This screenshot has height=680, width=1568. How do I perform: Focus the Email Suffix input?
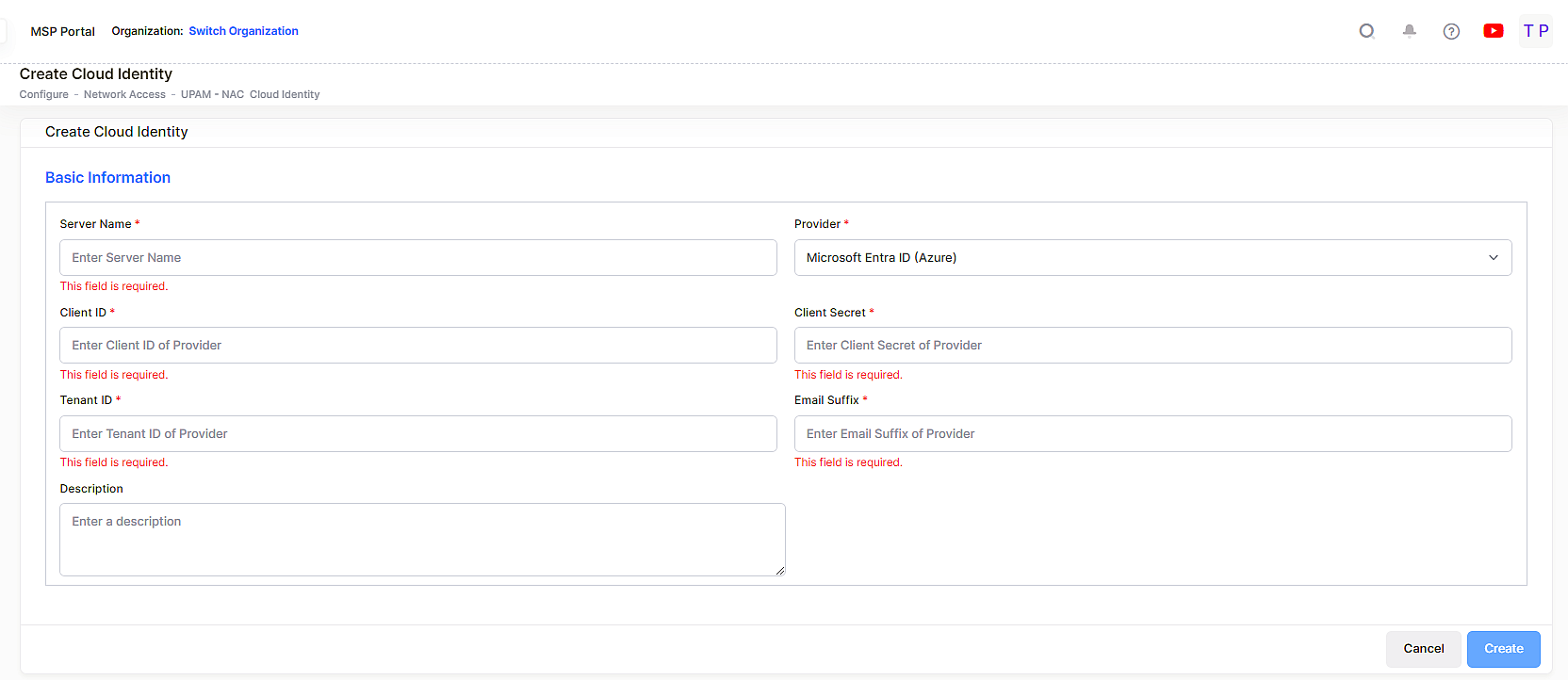tap(1151, 433)
